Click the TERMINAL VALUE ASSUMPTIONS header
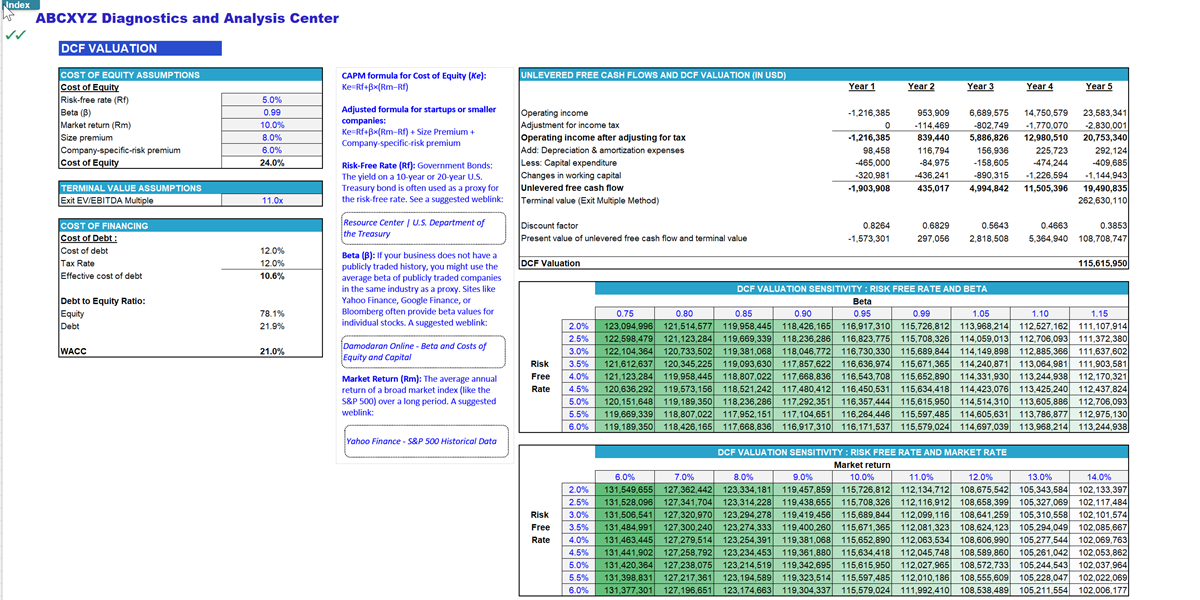 click(191, 188)
